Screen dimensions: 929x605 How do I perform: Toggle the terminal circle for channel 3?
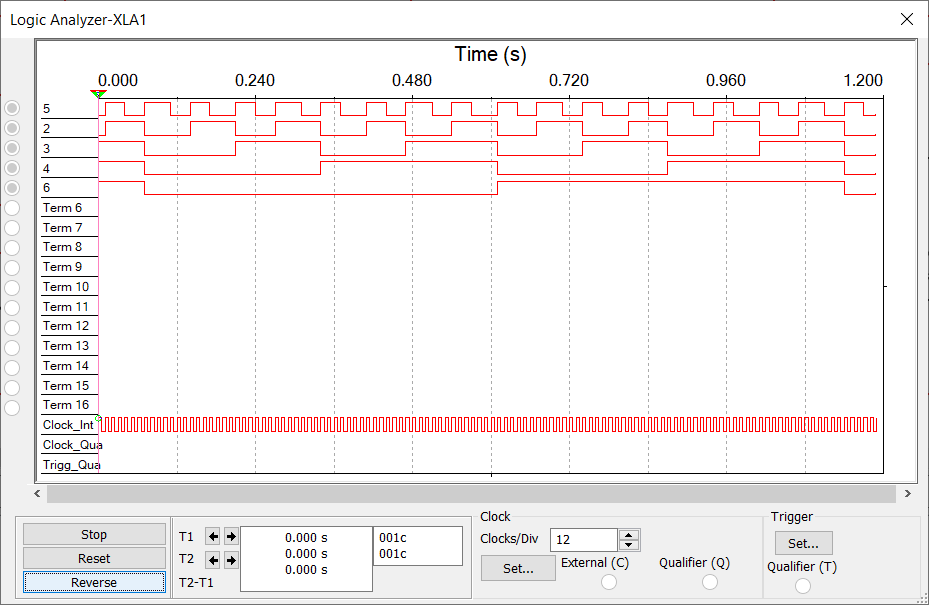pyautogui.click(x=12, y=148)
